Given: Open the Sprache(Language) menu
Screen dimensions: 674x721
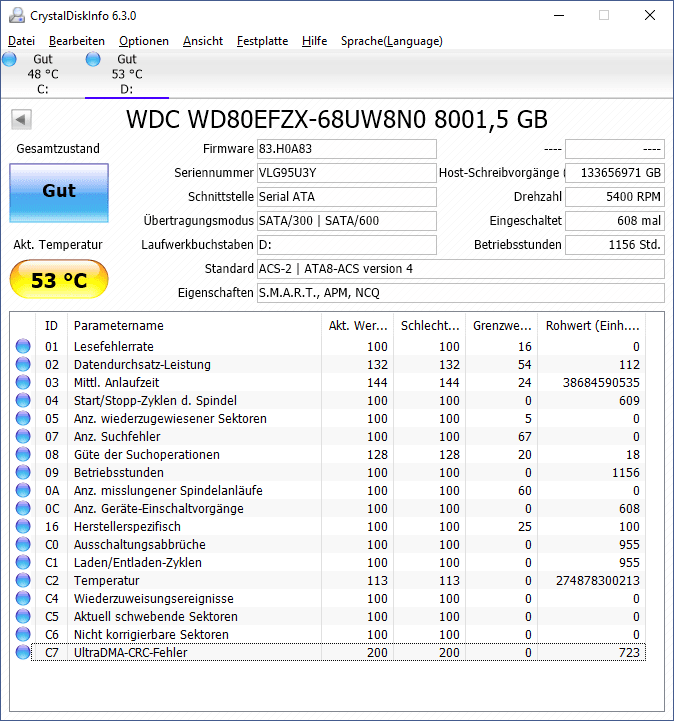Looking at the screenshot, I should [x=392, y=41].
